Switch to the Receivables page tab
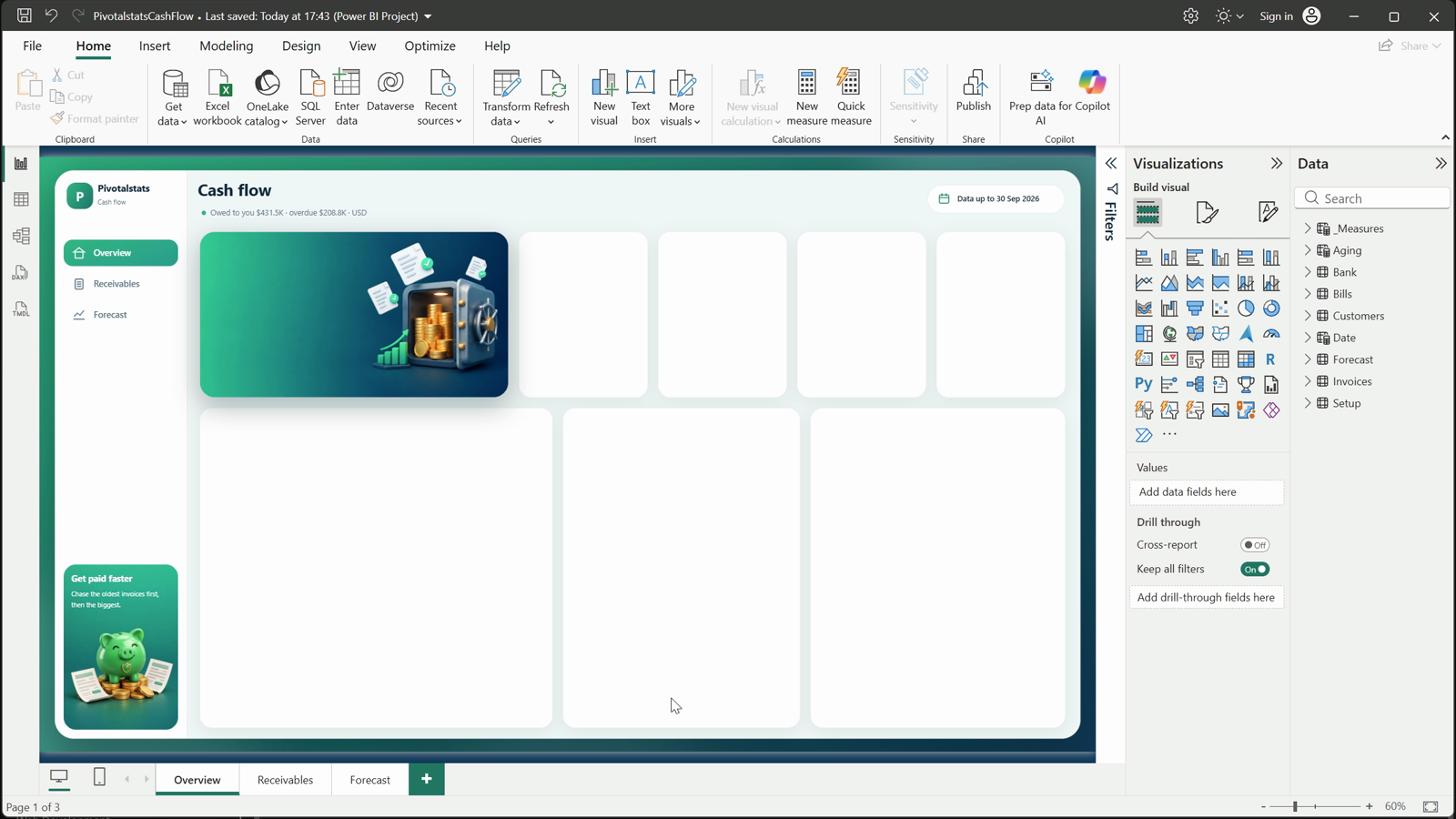This screenshot has width=1456, height=819. point(285,780)
